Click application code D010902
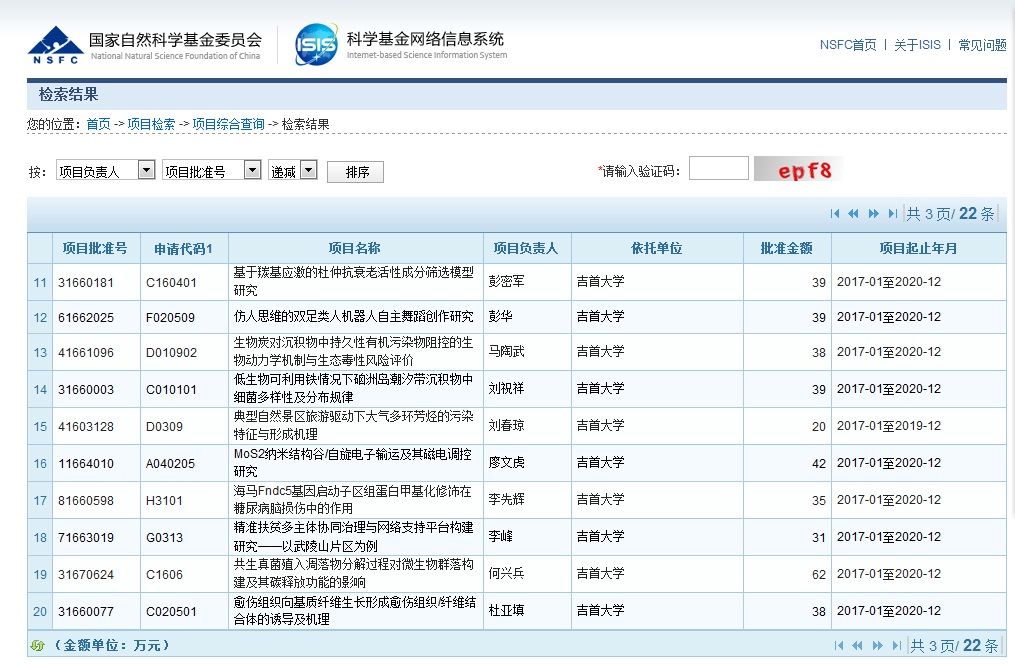The image size is (1015, 665). point(171,352)
